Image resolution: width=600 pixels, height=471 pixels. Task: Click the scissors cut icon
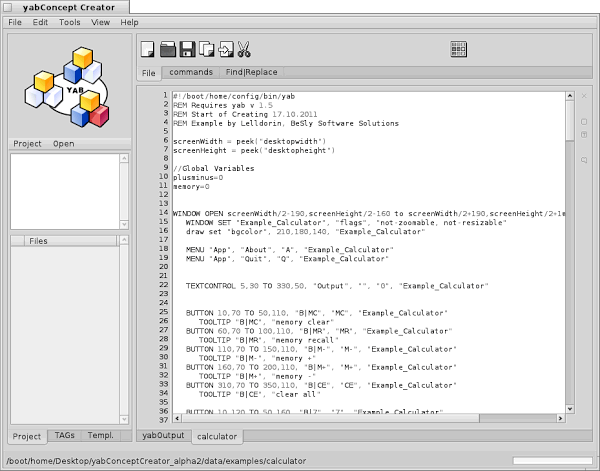[244, 48]
